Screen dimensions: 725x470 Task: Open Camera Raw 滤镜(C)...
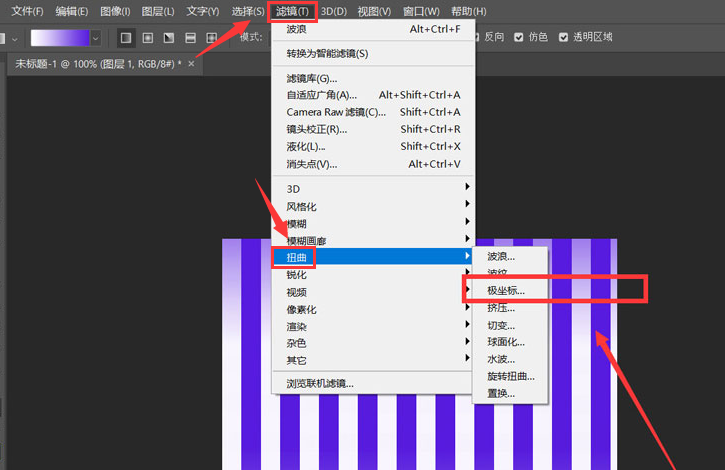373,112
